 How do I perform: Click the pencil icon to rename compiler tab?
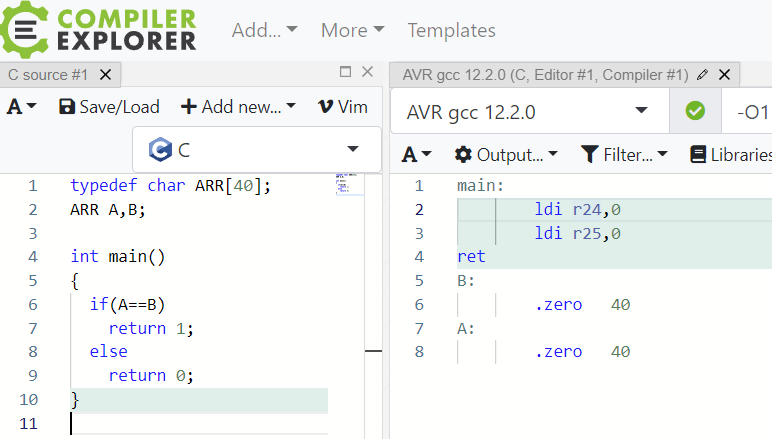point(702,74)
